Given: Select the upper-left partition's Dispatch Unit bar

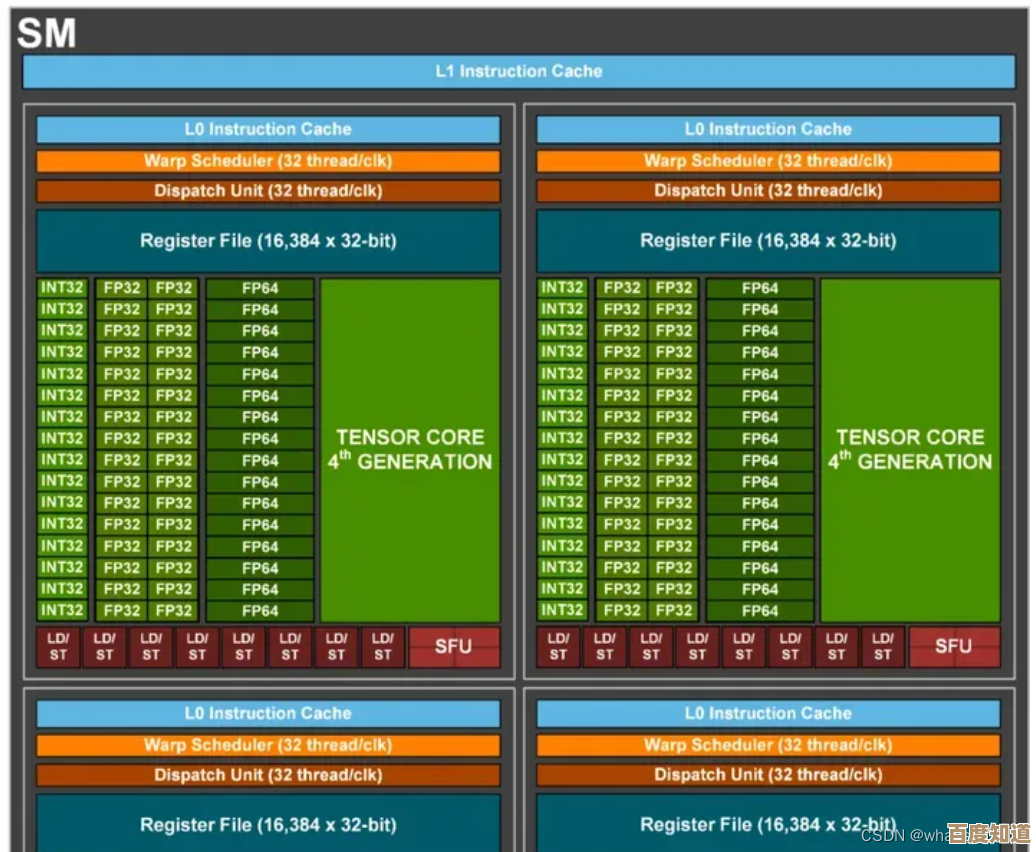Looking at the screenshot, I should click(x=268, y=191).
